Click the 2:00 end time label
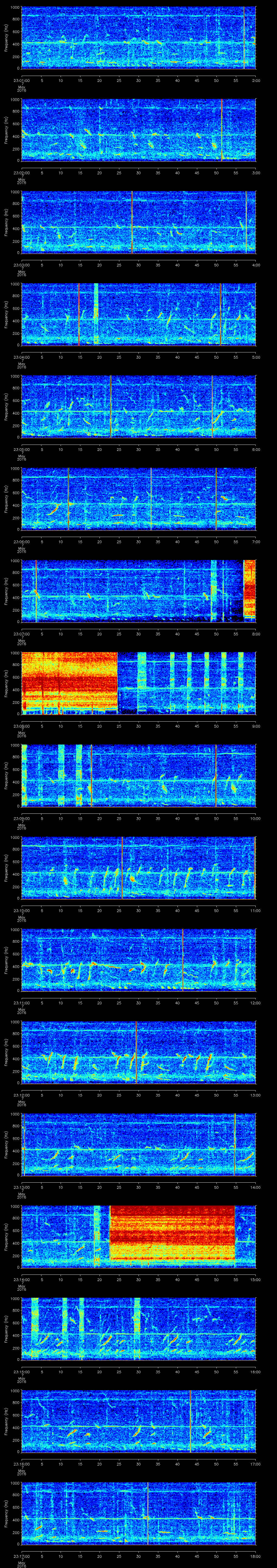Viewport: 277px width, 1568px height. [x=256, y=80]
